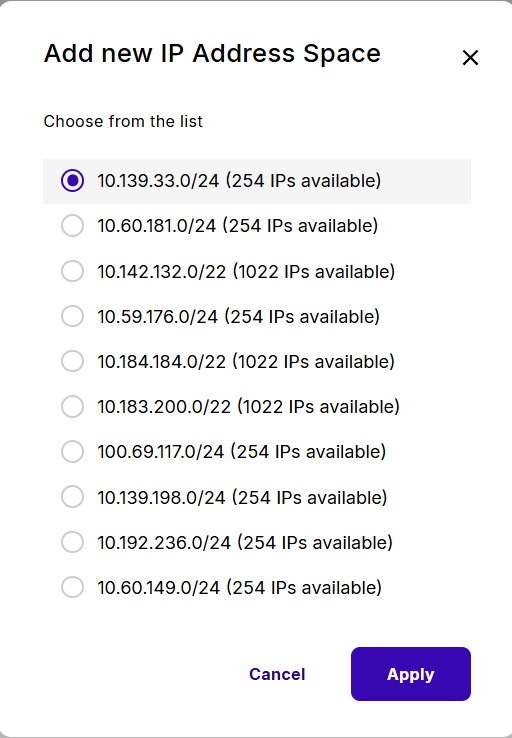Pick the 10.139.198.0/24 radio option
The height and width of the screenshot is (738, 512).
point(72,497)
